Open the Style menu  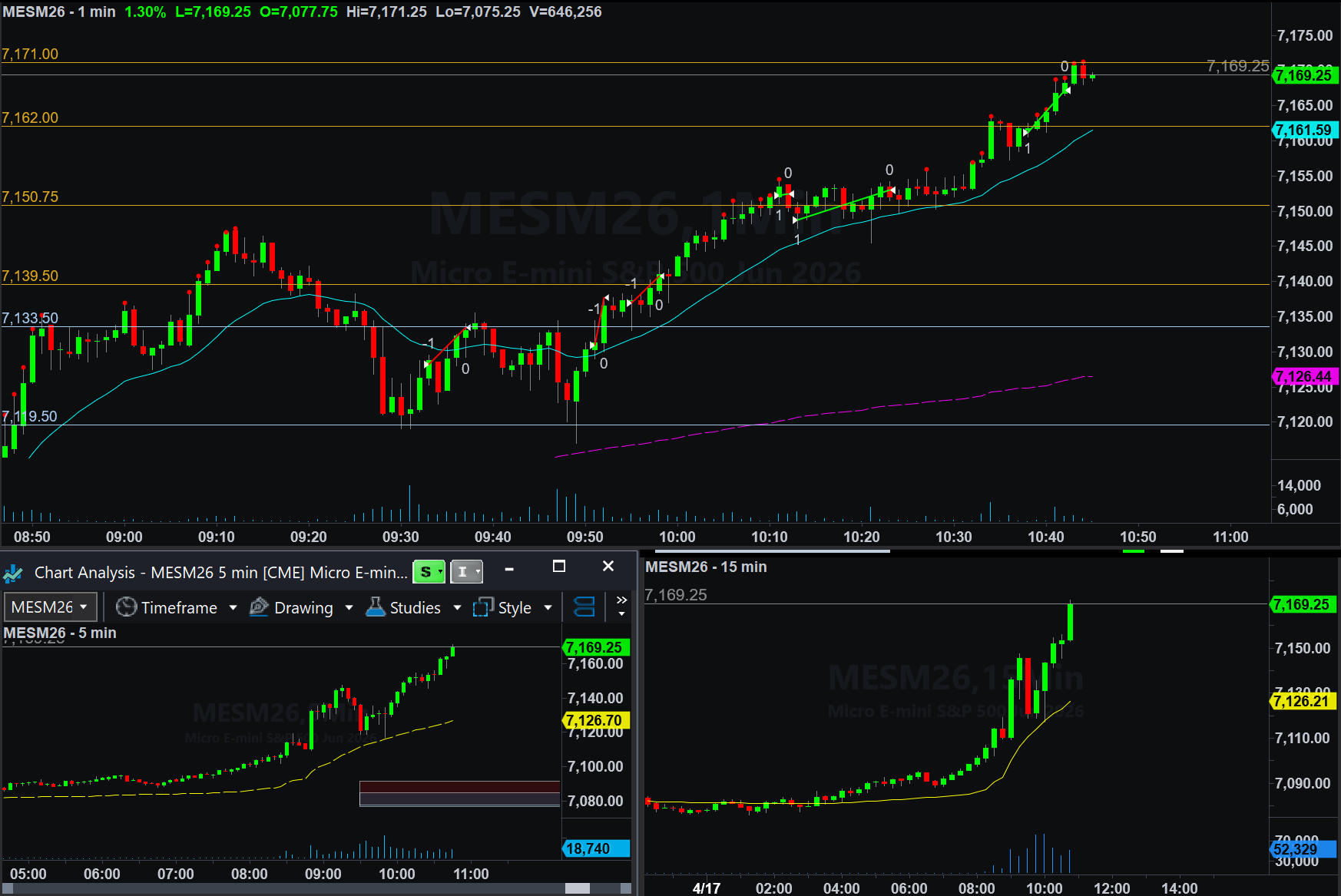(515, 607)
